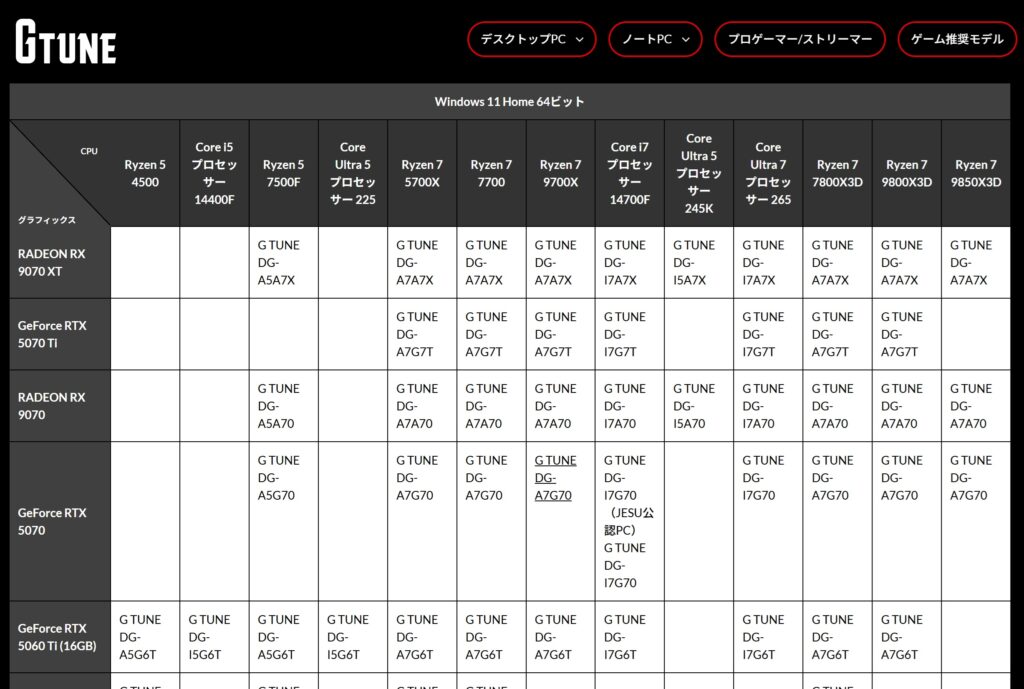The height and width of the screenshot is (689, 1024).
Task: Select G TUNE DG-A5G70 in the RTX 5070 row
Action: [282, 477]
